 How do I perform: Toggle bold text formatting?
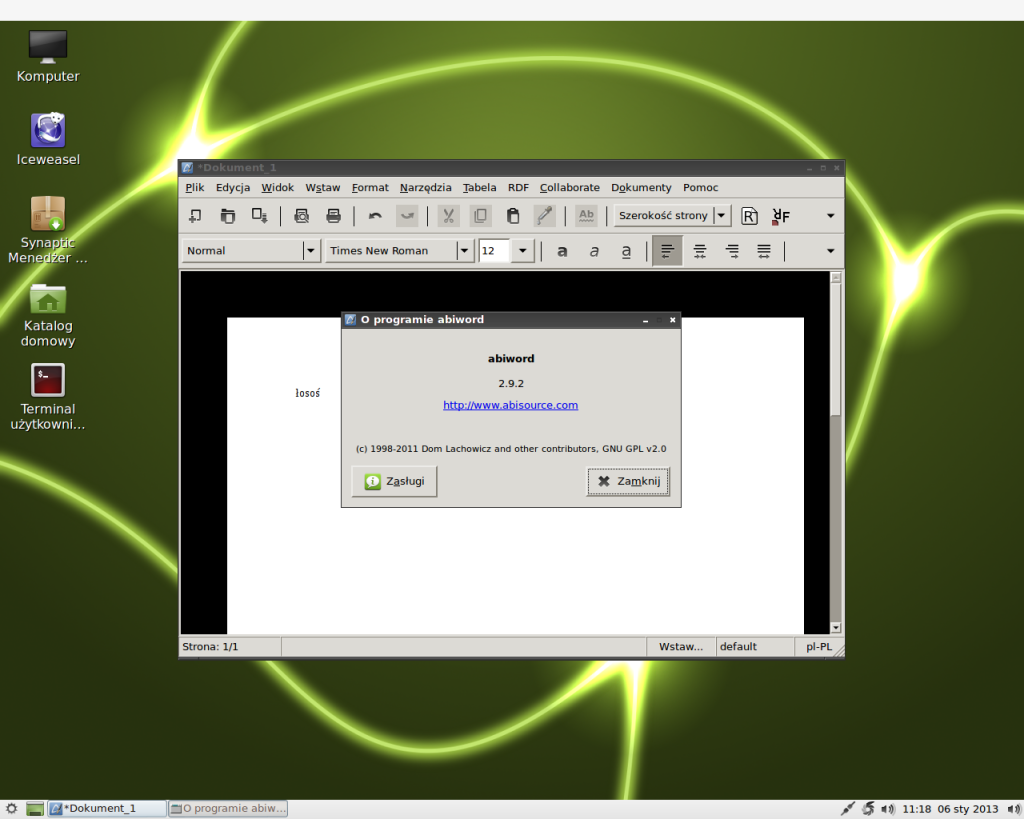[562, 251]
